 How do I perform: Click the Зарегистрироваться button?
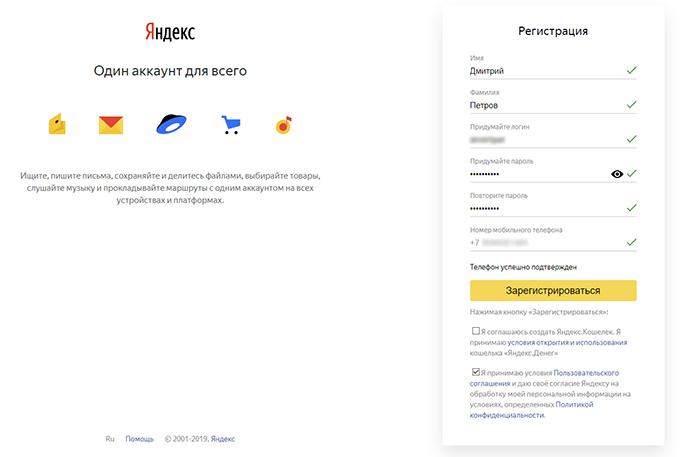coord(553,291)
